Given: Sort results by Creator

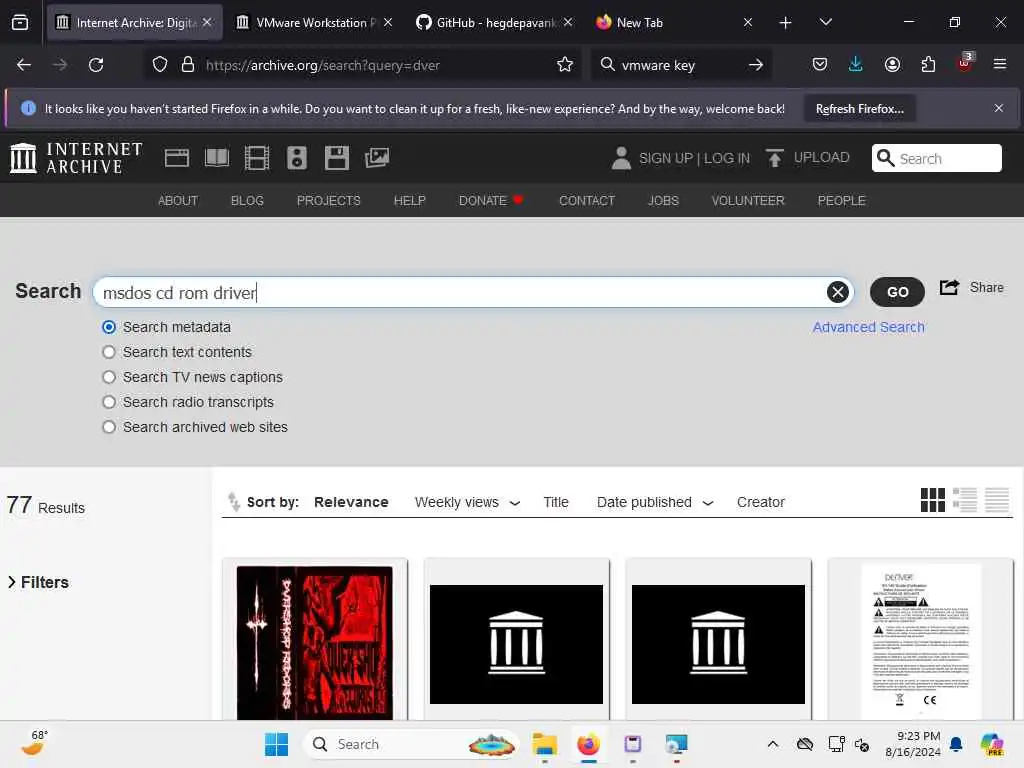Looking at the screenshot, I should [760, 502].
